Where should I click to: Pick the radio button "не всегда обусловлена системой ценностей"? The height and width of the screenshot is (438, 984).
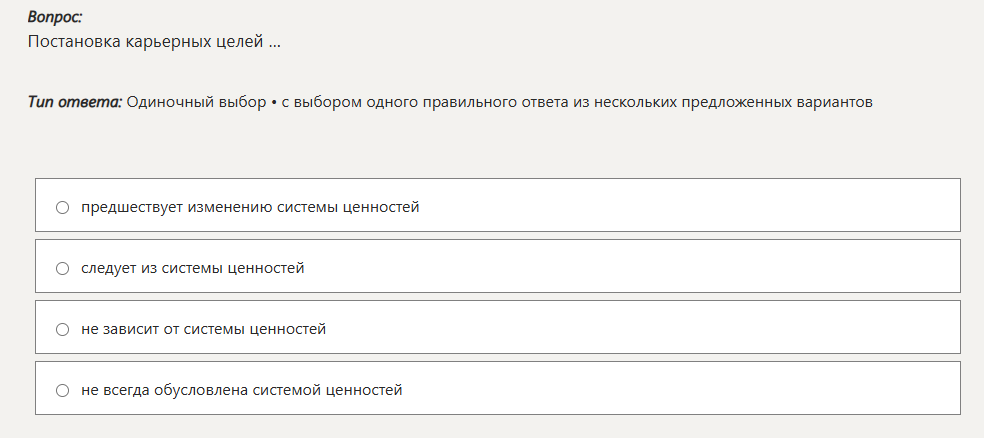62,390
